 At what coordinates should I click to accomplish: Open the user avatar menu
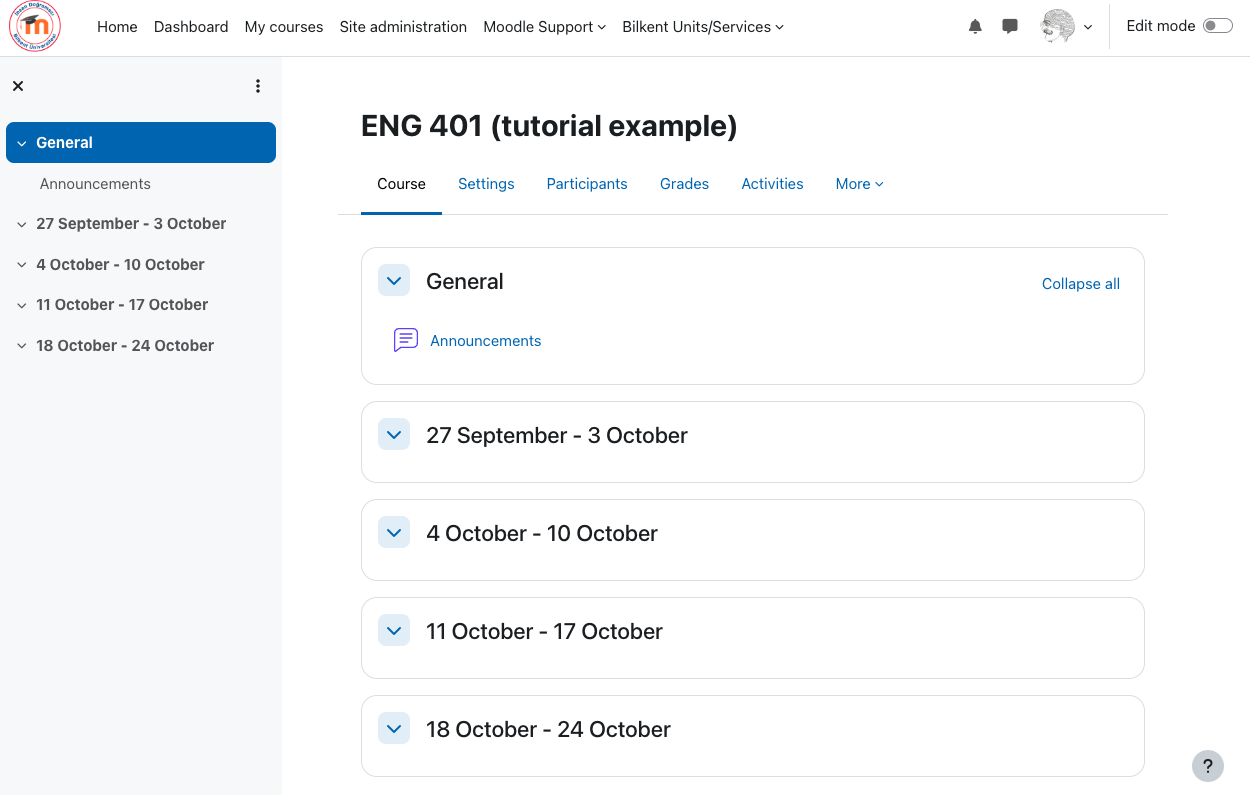coord(1066,27)
